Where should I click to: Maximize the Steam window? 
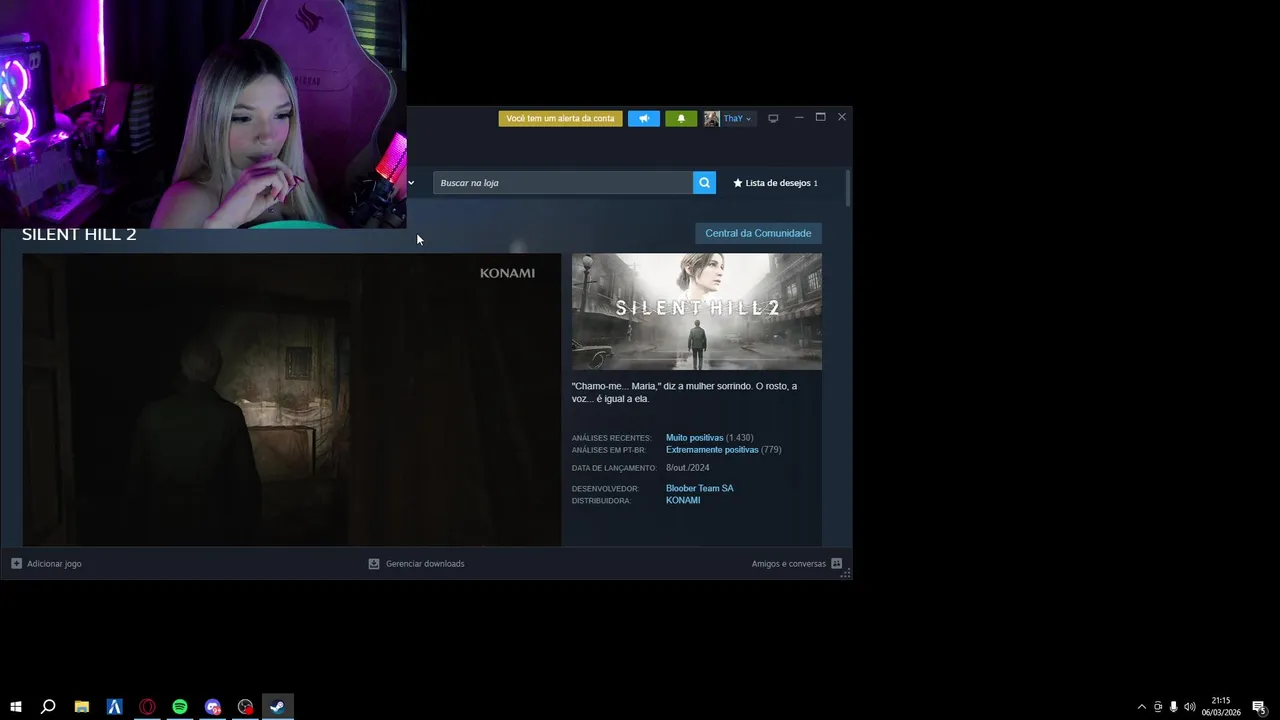[x=820, y=117]
